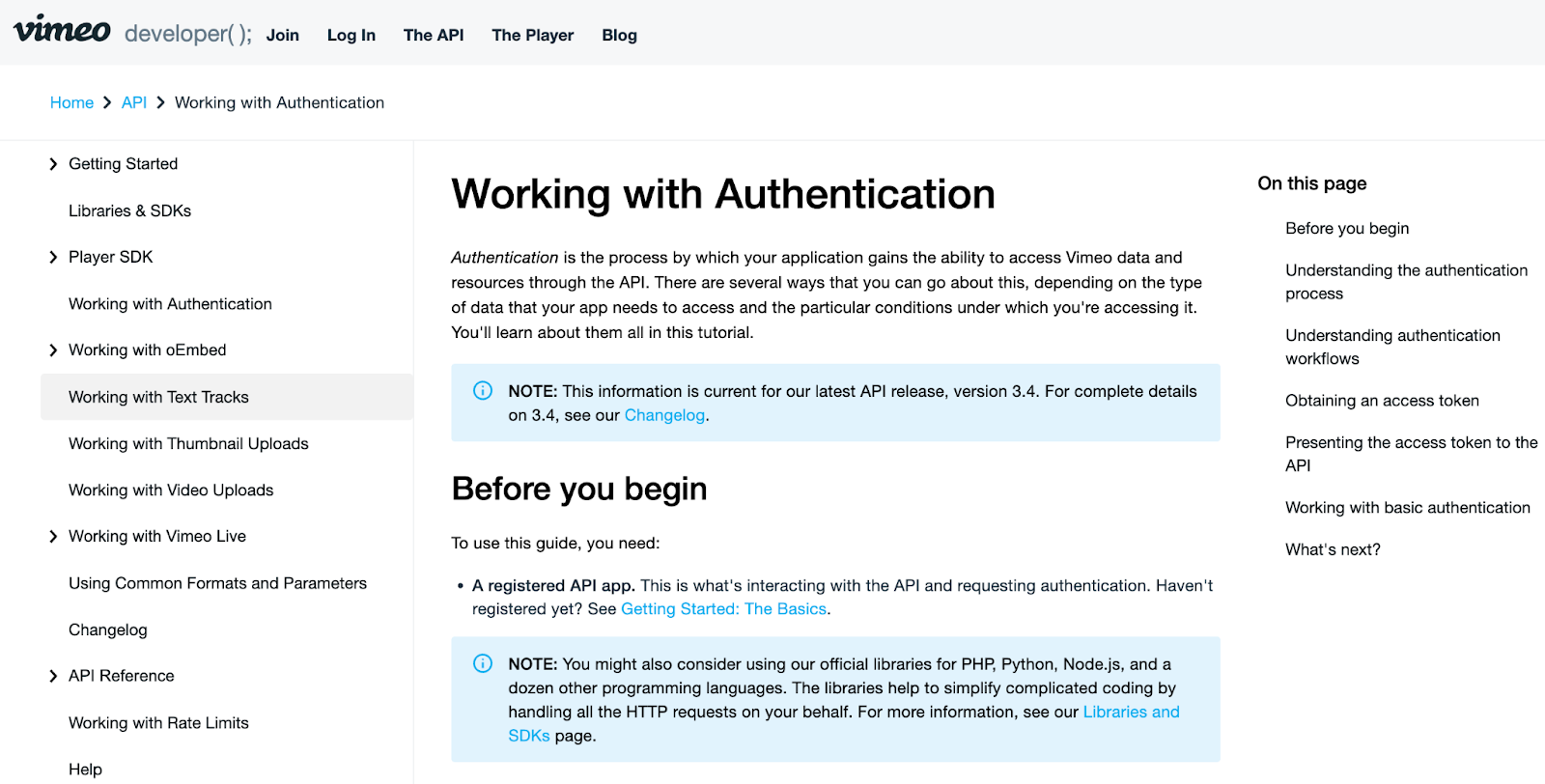Click the developer(); header text

188,34
